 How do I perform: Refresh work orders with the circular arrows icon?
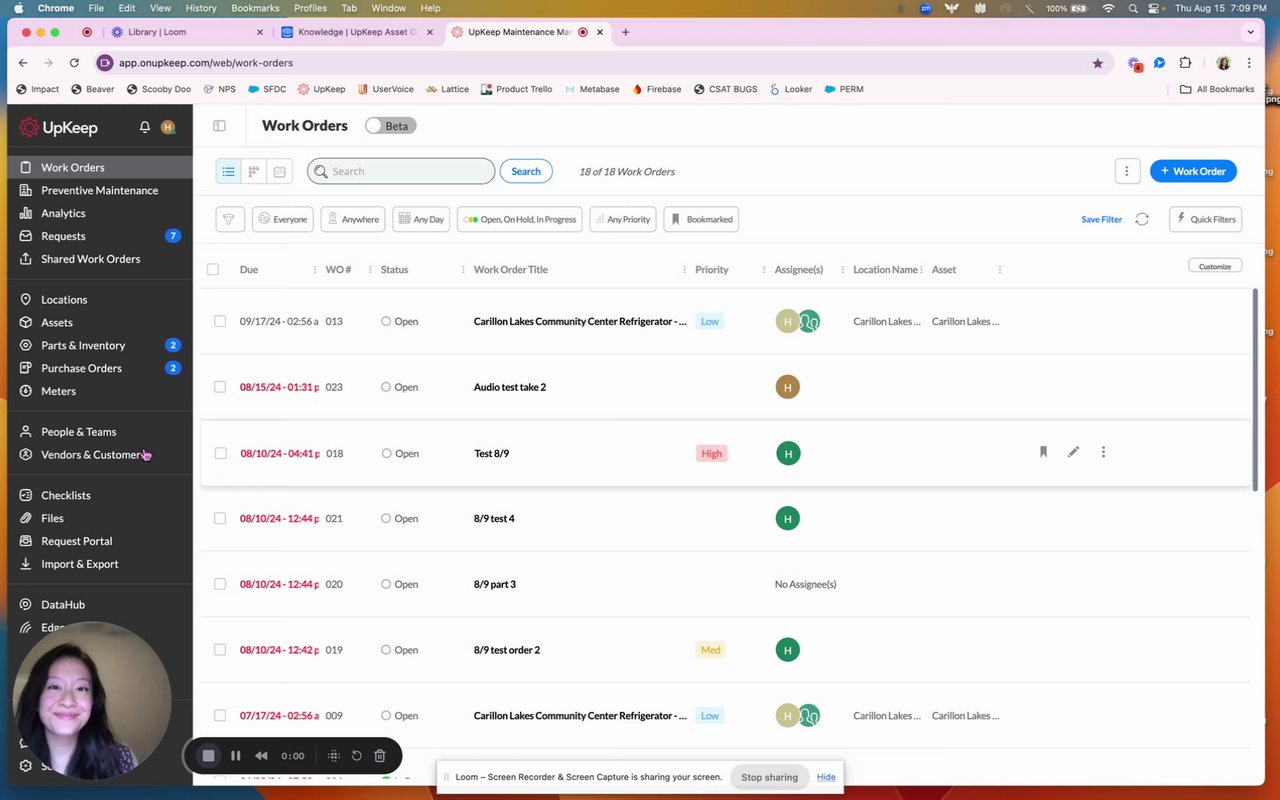point(1142,219)
